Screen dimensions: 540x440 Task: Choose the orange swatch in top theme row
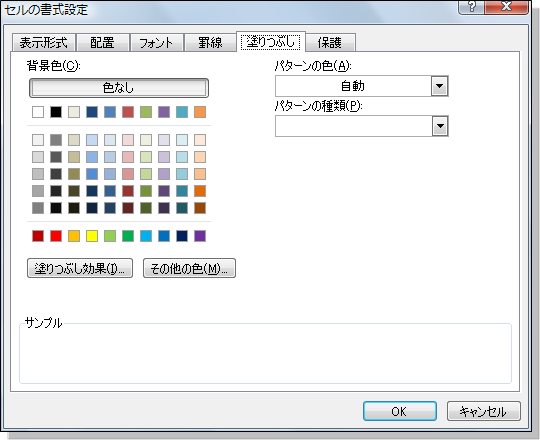[200, 112]
